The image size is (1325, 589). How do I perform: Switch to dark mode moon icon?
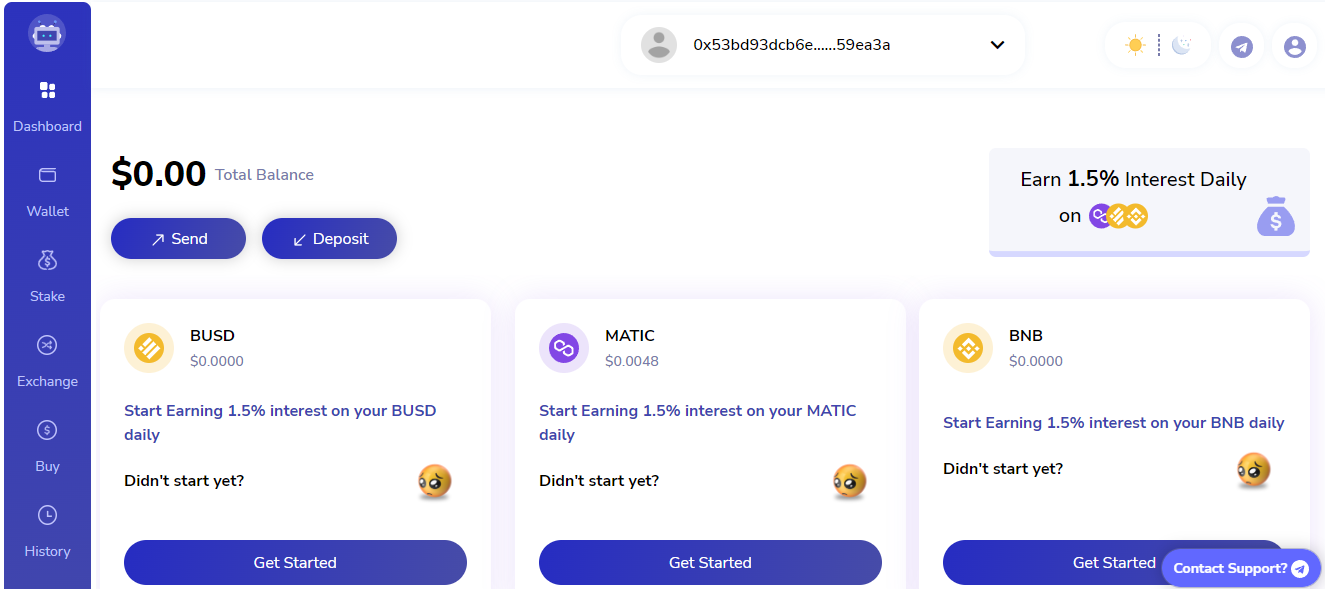(1182, 45)
